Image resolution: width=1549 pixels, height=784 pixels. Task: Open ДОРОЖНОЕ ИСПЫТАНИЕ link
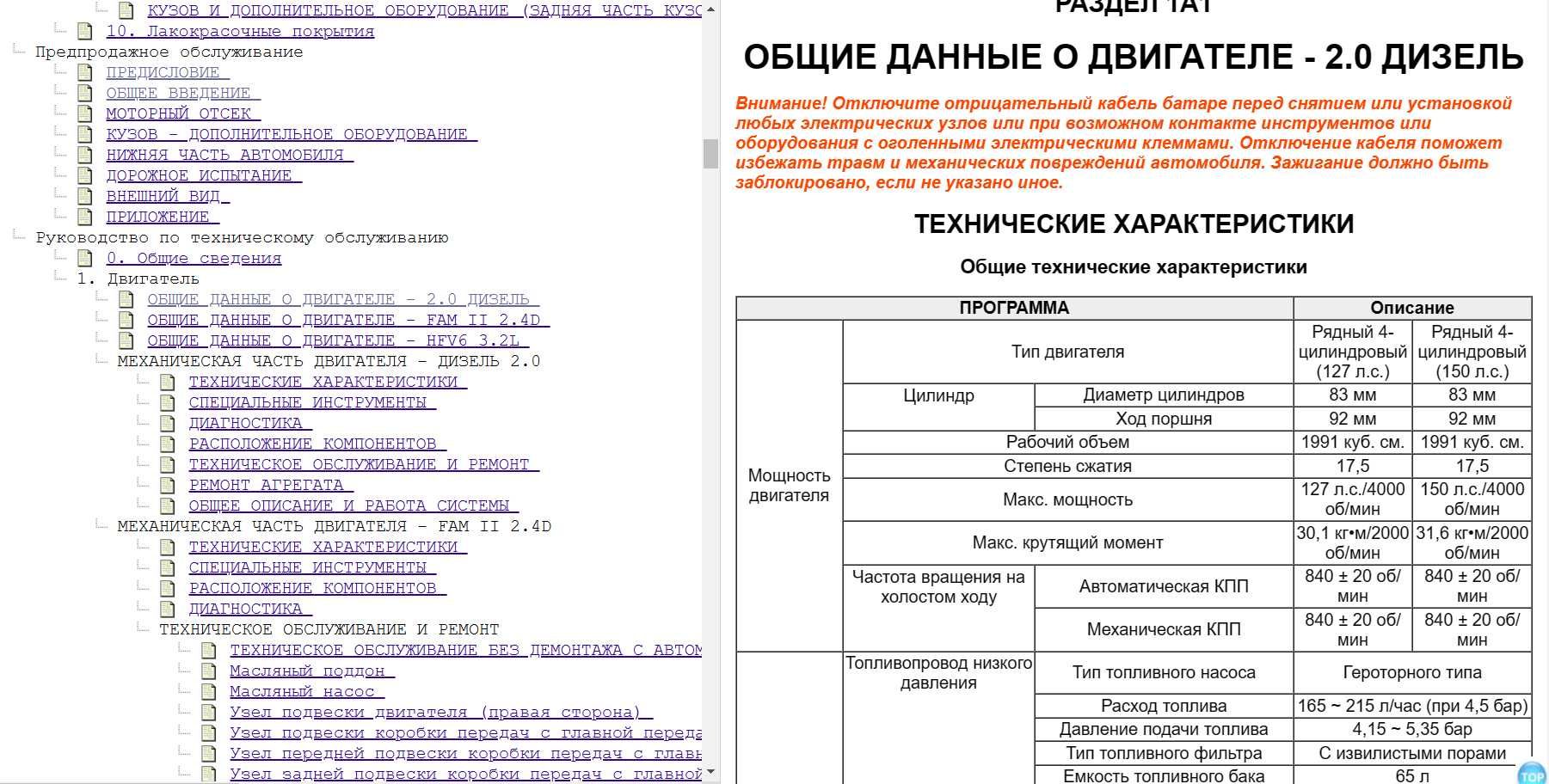coord(204,175)
